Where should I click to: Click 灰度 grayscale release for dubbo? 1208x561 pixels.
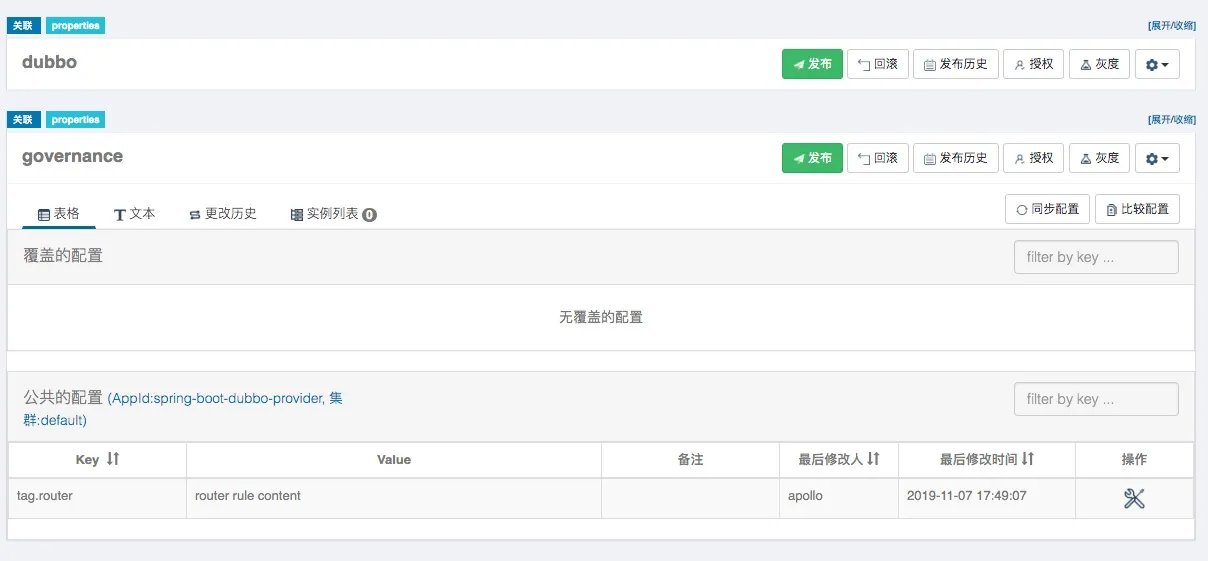tap(1099, 64)
